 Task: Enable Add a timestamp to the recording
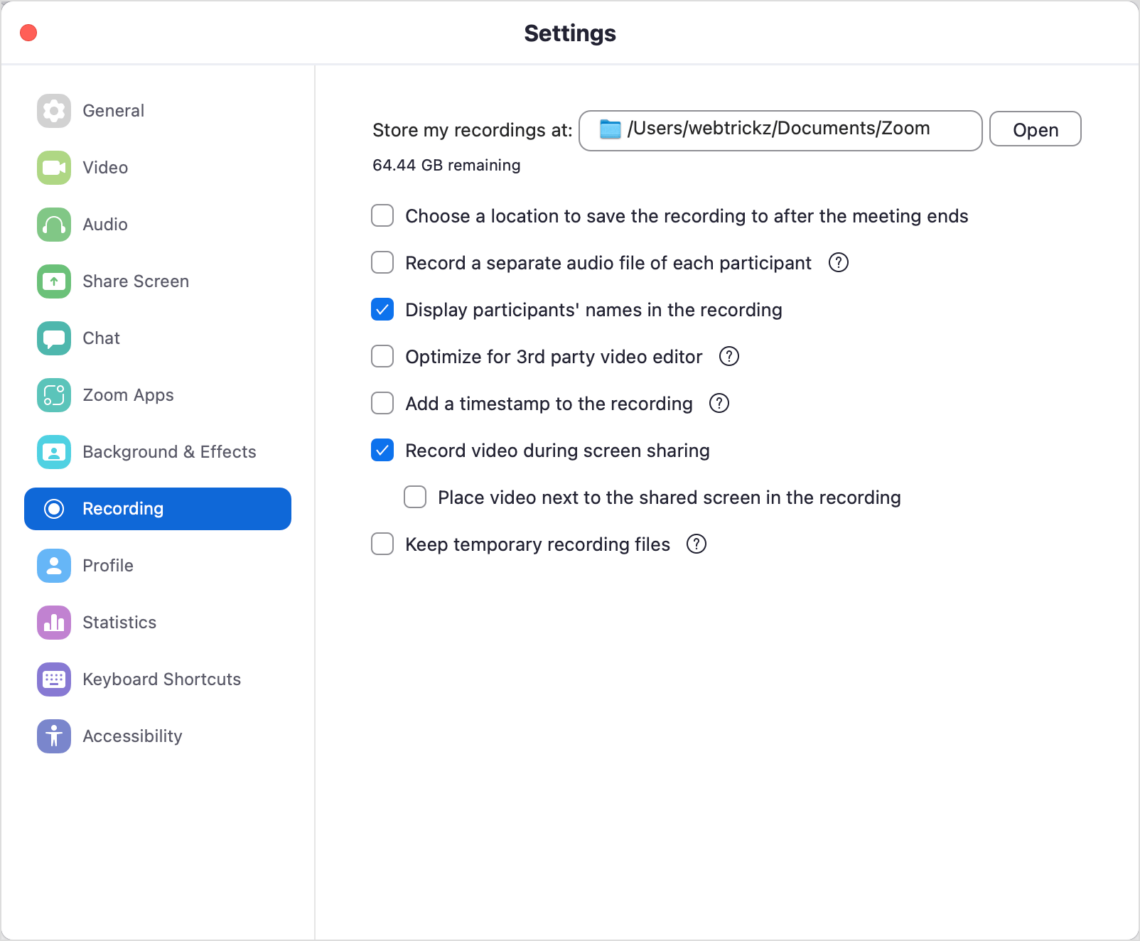(x=382, y=404)
